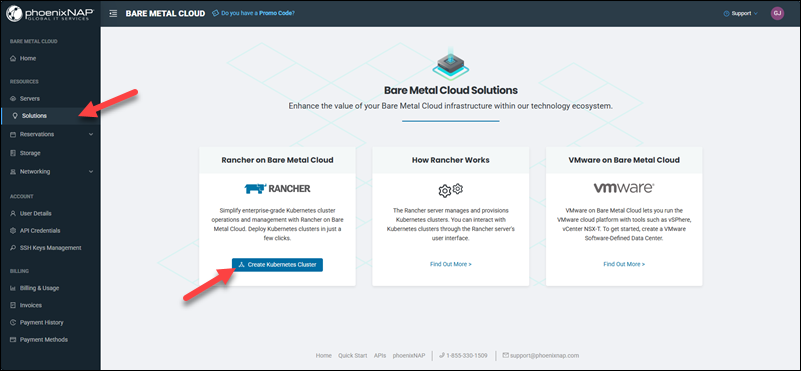Viewport: 801px width, 371px height.
Task: Click APIs link in footer
Action: pyautogui.click(x=380, y=355)
